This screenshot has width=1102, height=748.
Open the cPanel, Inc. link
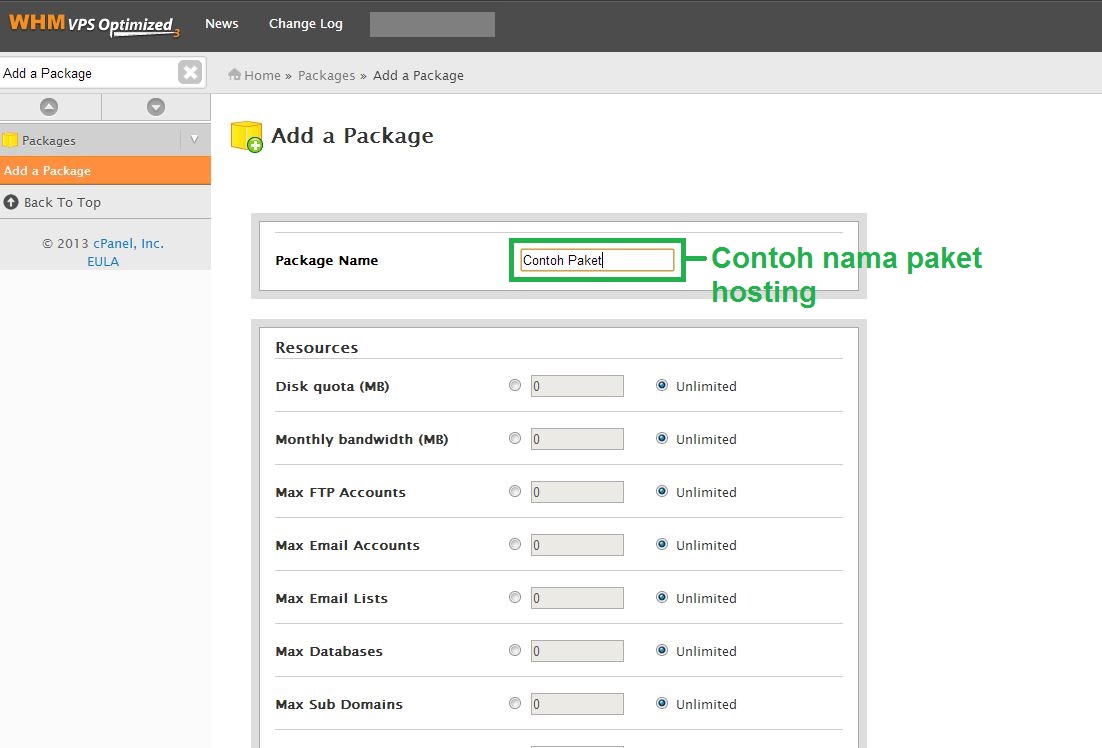[x=128, y=243]
